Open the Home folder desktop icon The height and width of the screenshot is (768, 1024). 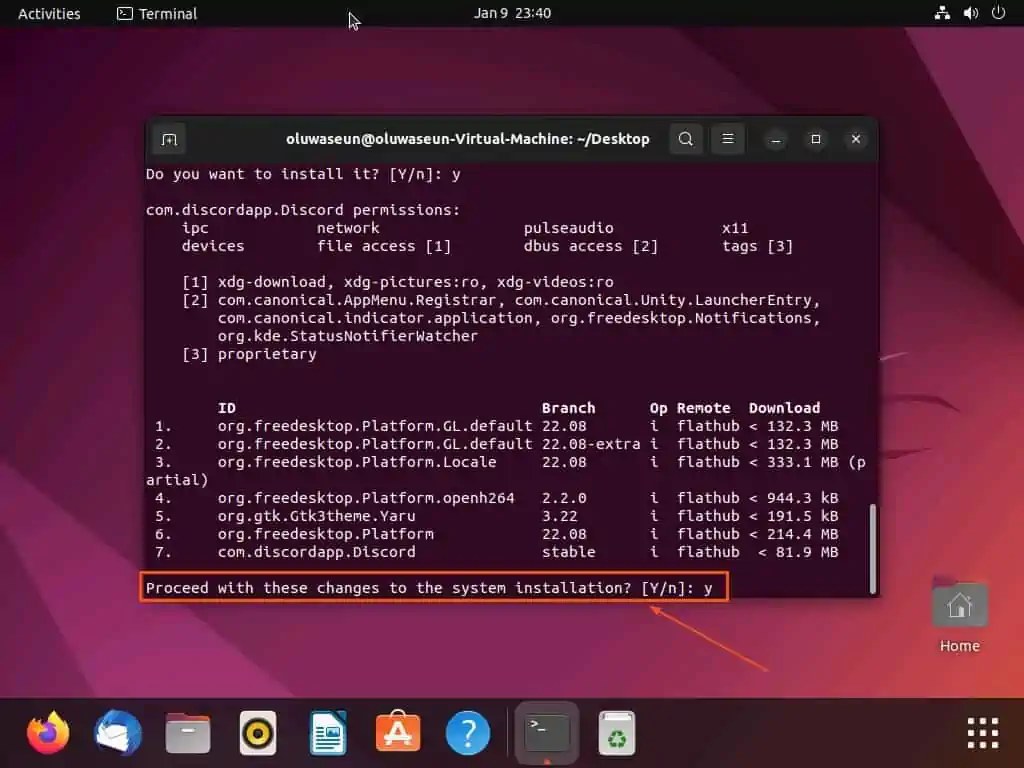tap(959, 615)
